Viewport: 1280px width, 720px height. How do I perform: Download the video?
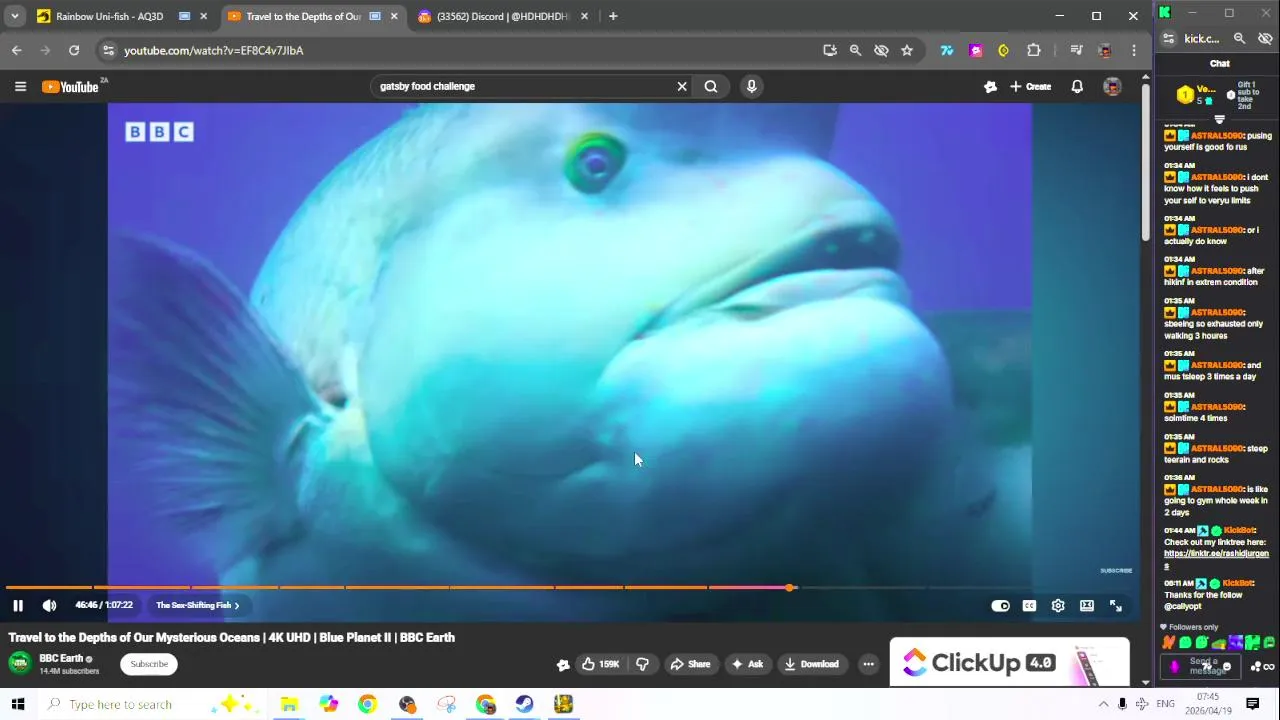click(x=811, y=664)
